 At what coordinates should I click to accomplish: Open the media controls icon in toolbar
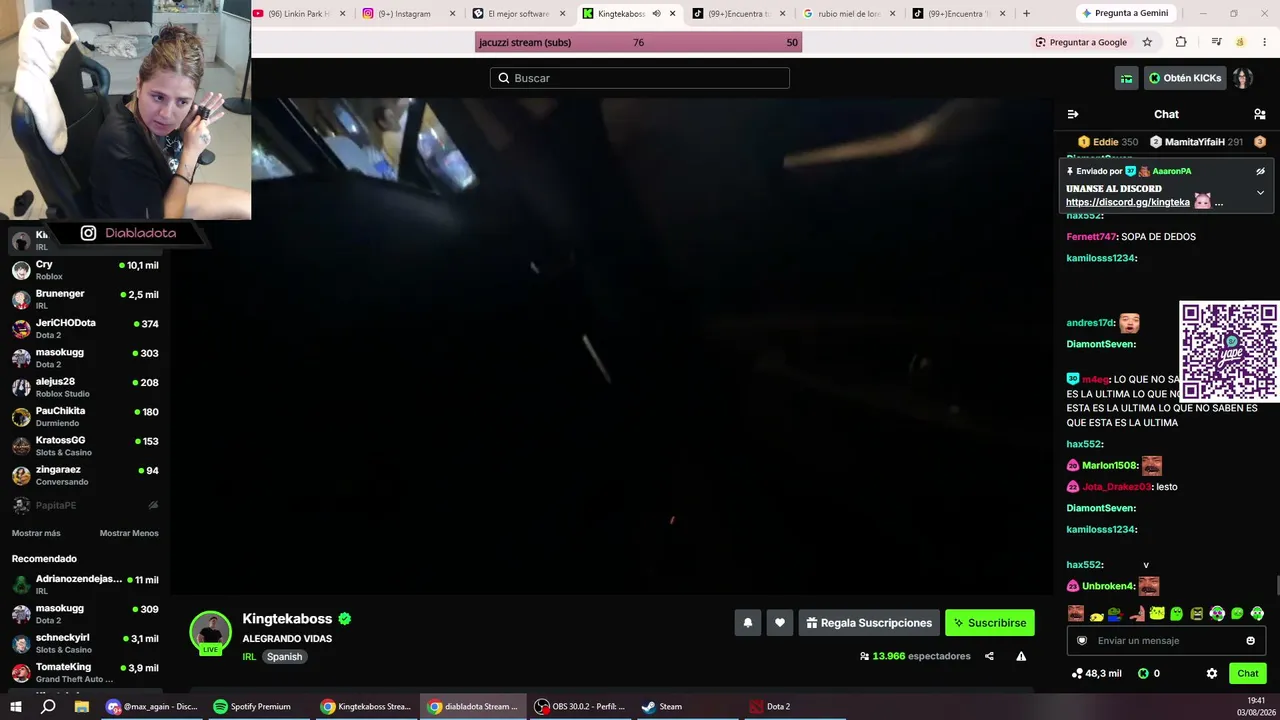1216,42
